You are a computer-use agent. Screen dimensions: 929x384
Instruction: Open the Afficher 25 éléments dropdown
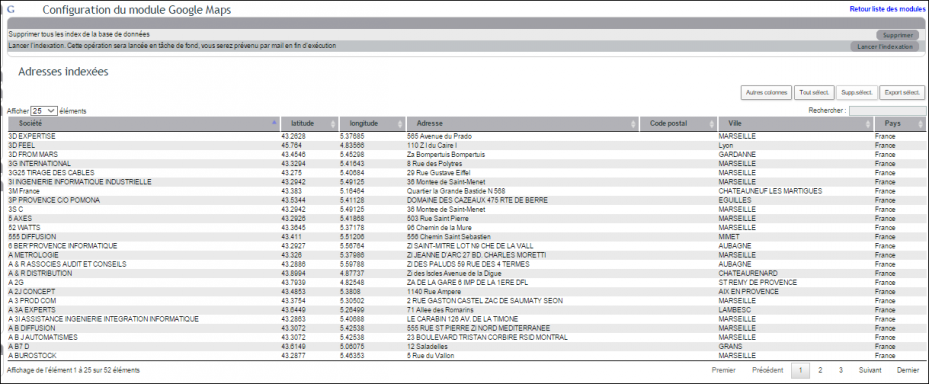[x=44, y=111]
